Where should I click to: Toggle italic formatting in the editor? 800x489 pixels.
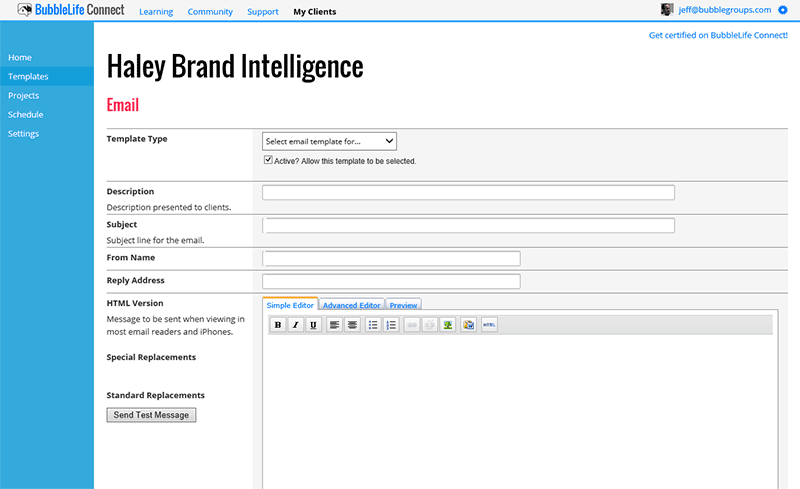[295, 325]
